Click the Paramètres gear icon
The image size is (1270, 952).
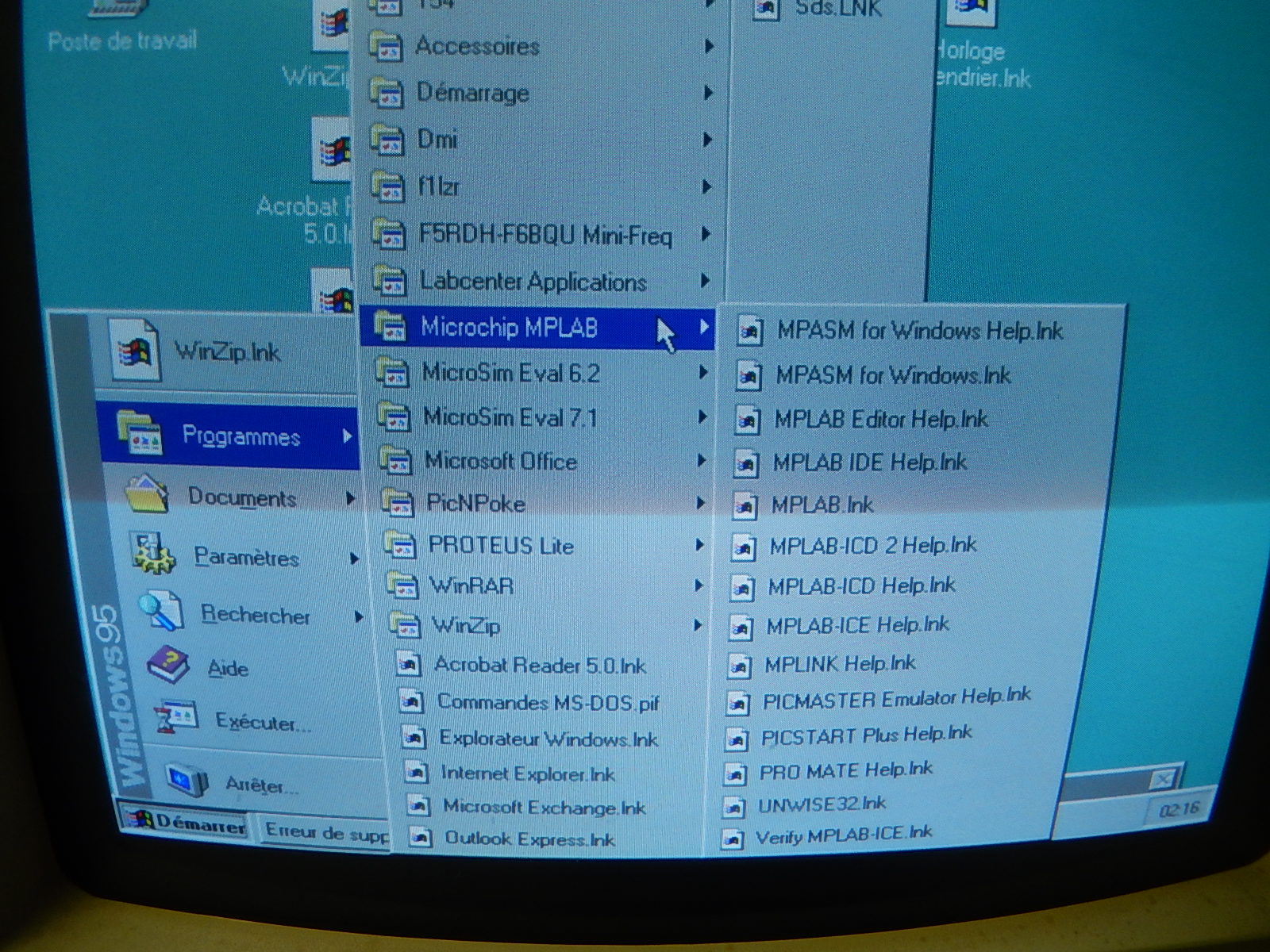pyautogui.click(x=154, y=555)
